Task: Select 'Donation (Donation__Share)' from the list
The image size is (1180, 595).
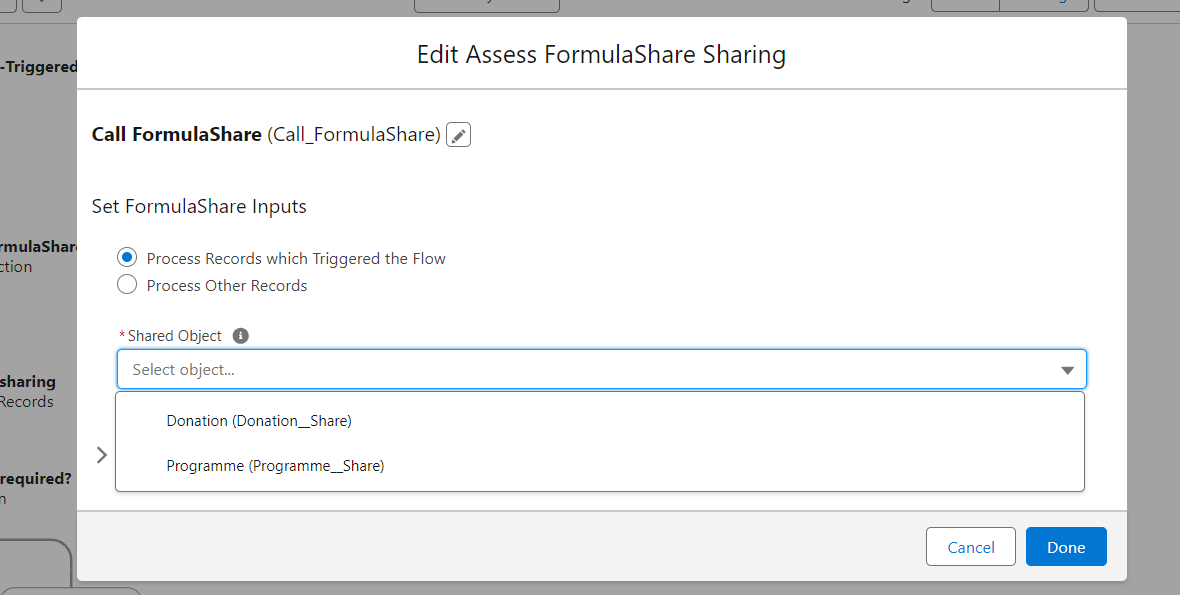Action: (259, 420)
